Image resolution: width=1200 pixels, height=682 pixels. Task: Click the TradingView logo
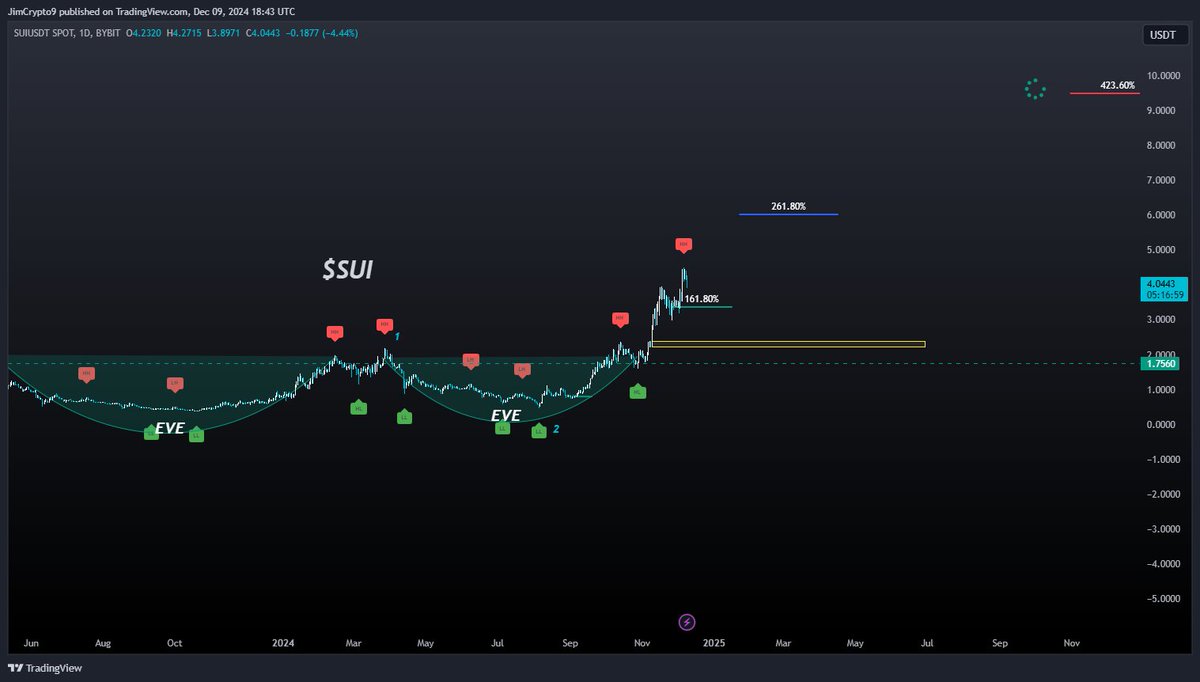[x=46, y=668]
